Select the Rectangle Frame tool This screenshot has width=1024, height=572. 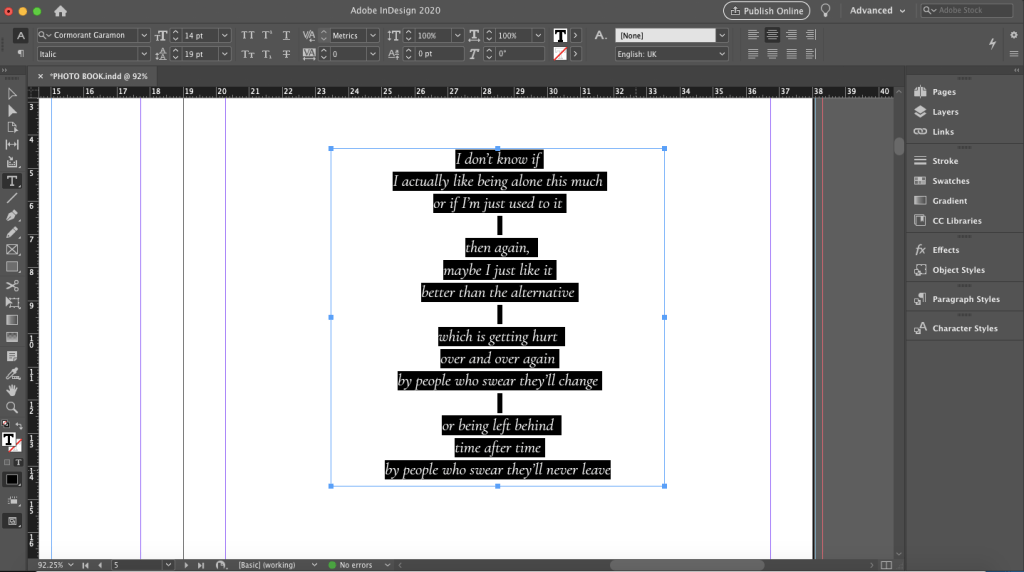pyautogui.click(x=12, y=249)
